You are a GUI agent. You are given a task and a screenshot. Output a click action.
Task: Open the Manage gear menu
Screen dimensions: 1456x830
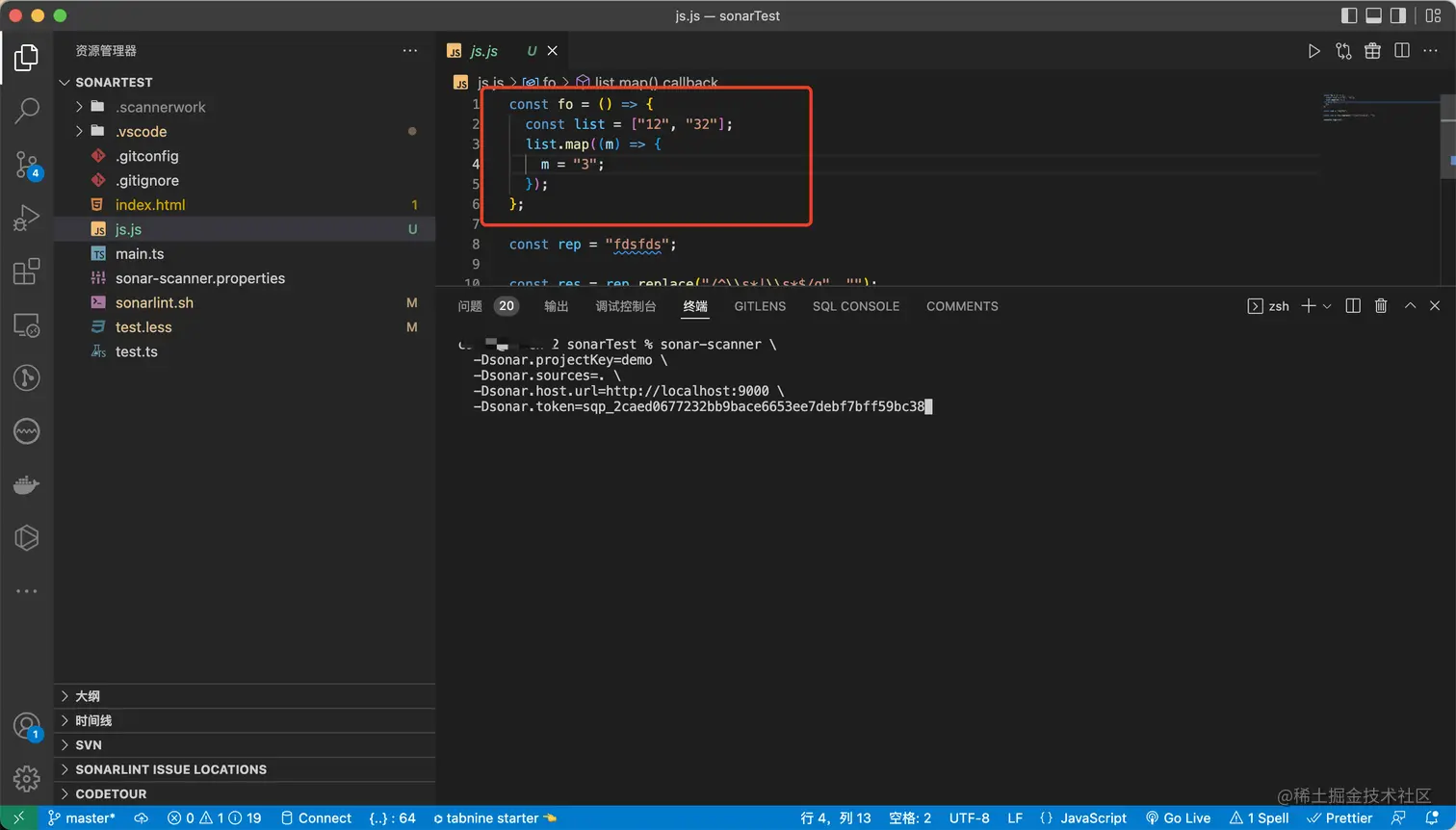[x=27, y=778]
